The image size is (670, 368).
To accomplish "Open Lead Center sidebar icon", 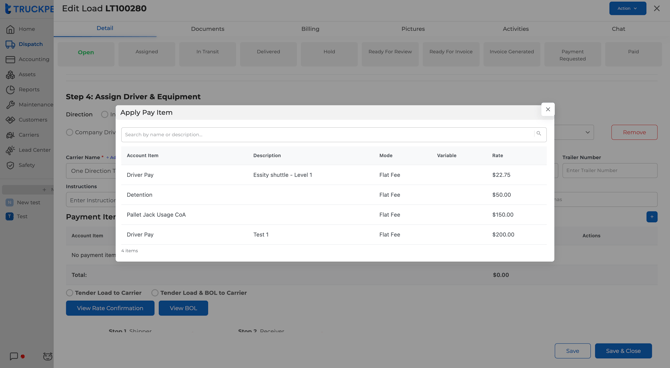I will [x=10, y=150].
